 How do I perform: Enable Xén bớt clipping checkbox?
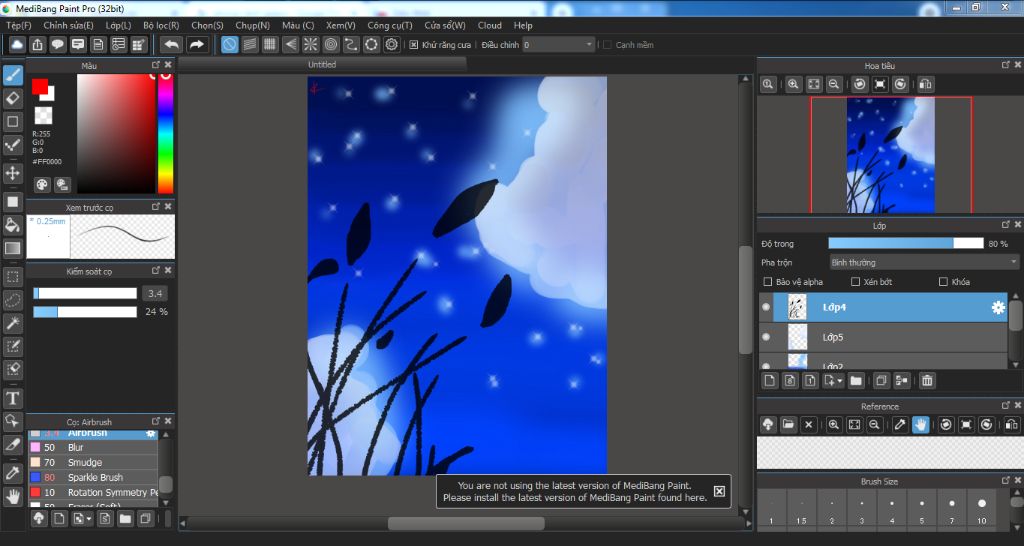coord(855,282)
